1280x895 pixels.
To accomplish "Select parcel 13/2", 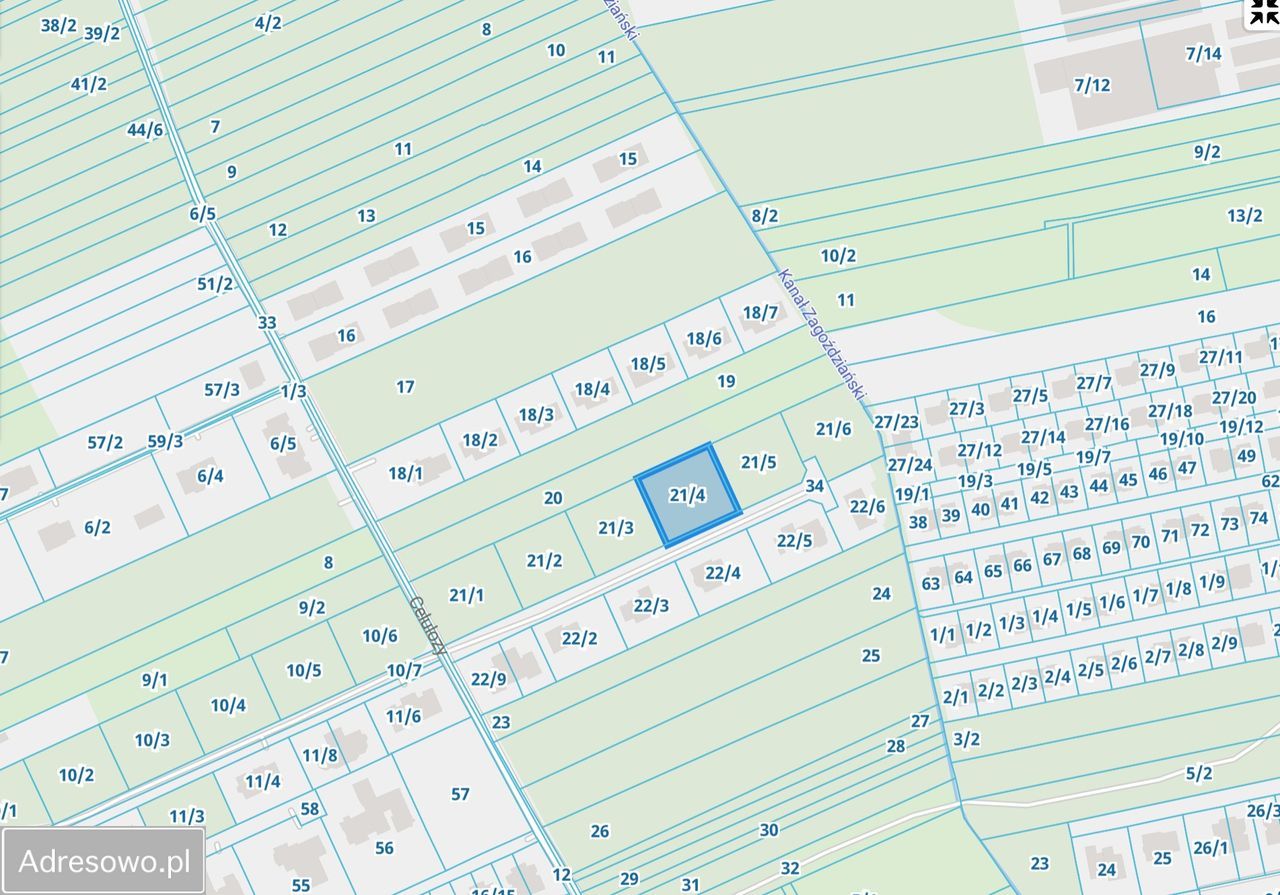I will click(1244, 215).
